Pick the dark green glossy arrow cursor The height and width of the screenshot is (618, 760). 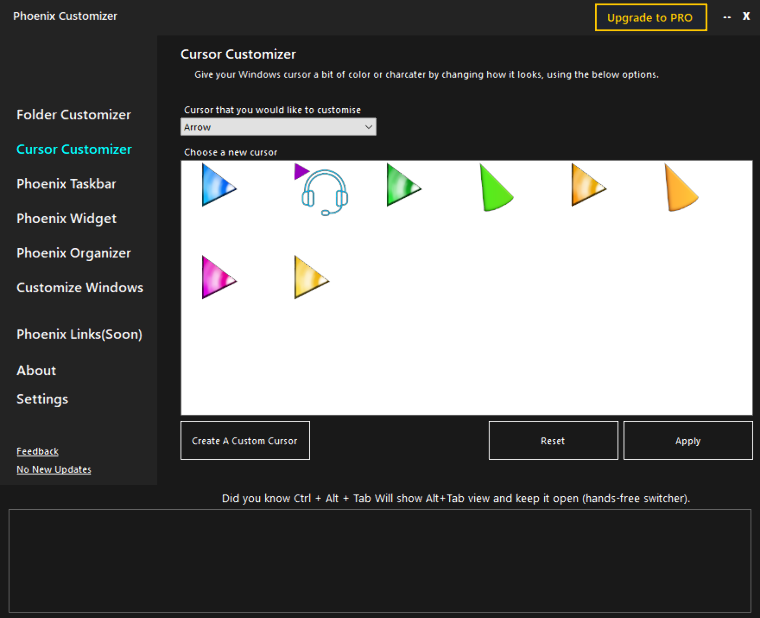pos(404,185)
